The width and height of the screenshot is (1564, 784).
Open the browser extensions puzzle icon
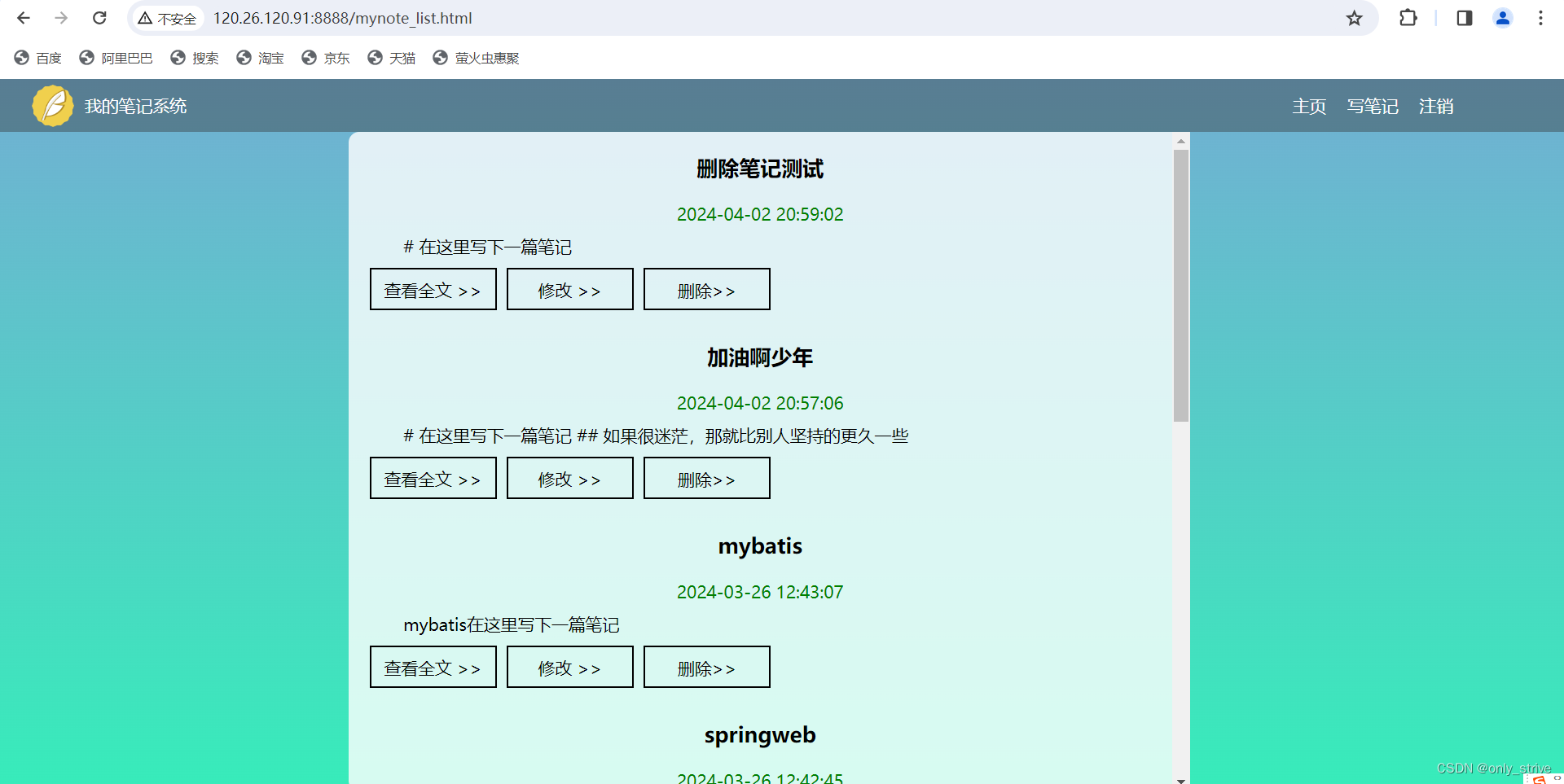click(x=1408, y=18)
